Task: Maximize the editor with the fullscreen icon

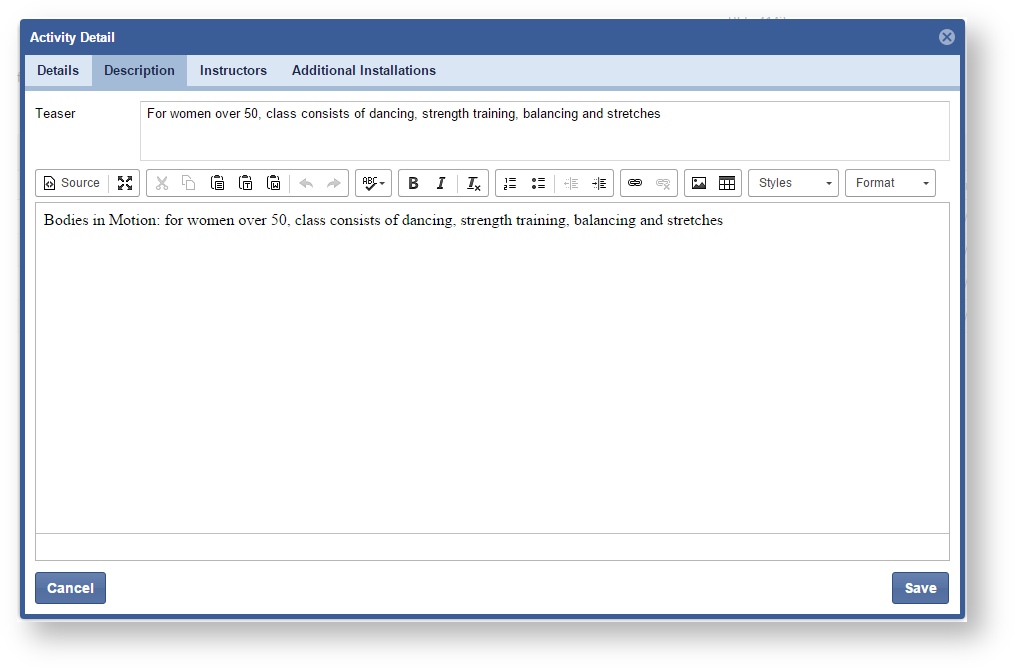Action: tap(125, 183)
